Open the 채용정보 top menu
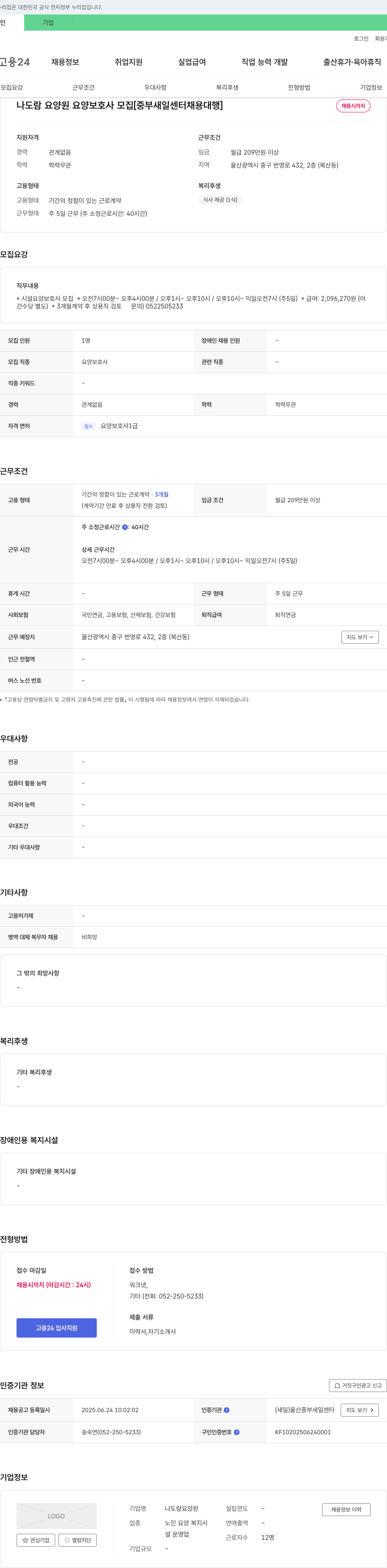Image resolution: width=387 pixels, height=1568 pixels. (x=65, y=62)
